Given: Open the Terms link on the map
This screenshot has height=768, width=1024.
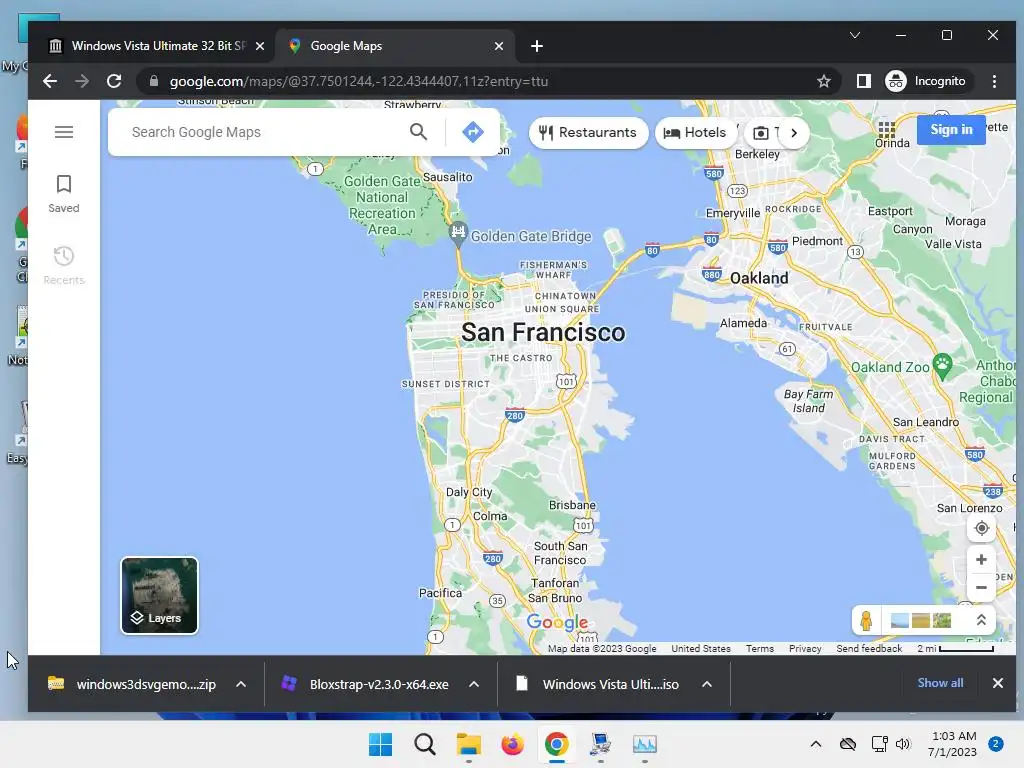Looking at the screenshot, I should pyautogui.click(x=760, y=648).
